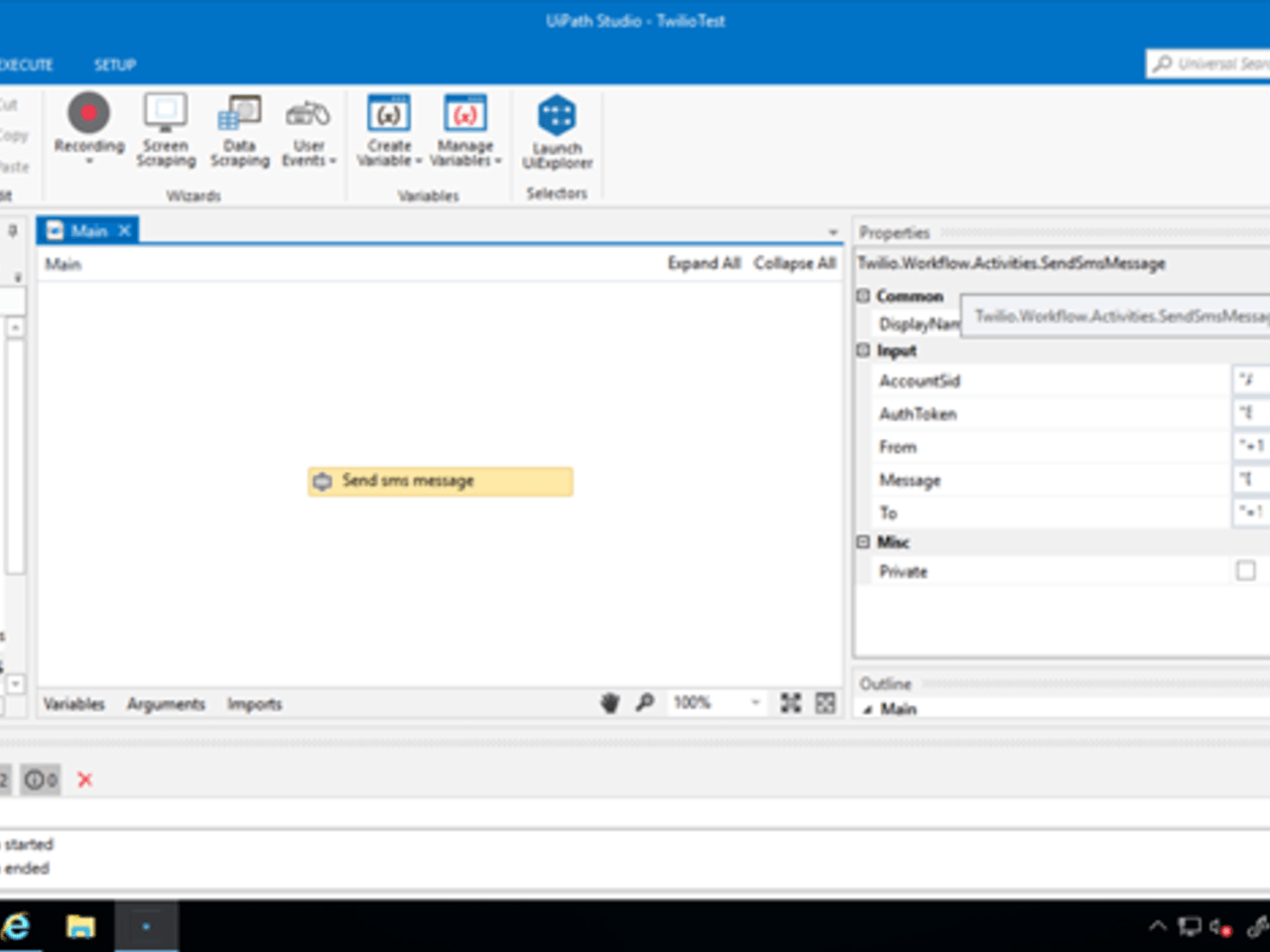
Task: Click the volume icon in system tray
Action: tap(1221, 927)
